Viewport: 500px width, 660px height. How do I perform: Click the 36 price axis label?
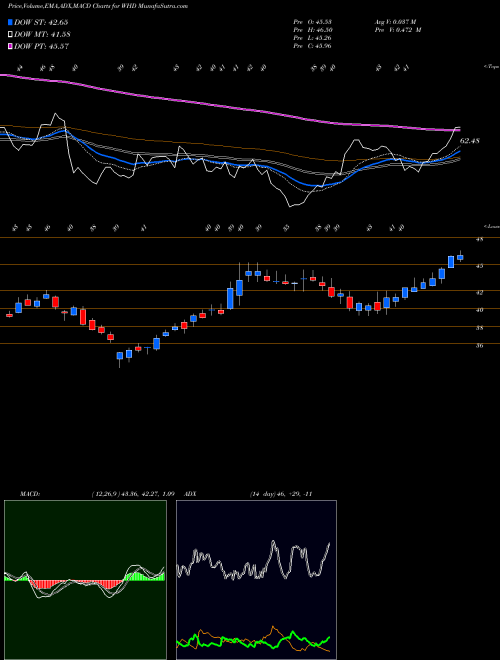coord(479,346)
